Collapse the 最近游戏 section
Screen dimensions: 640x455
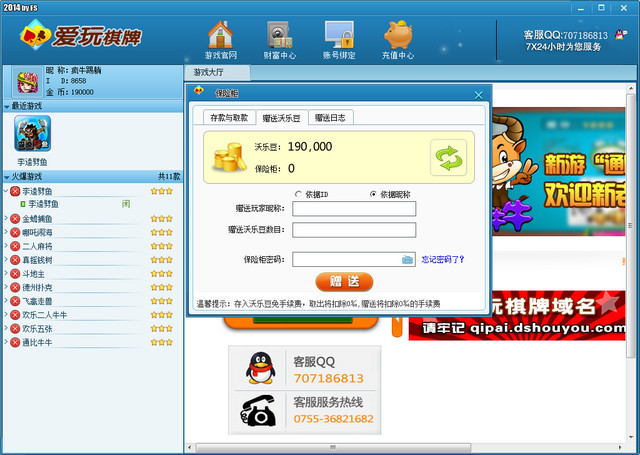tap(7, 107)
